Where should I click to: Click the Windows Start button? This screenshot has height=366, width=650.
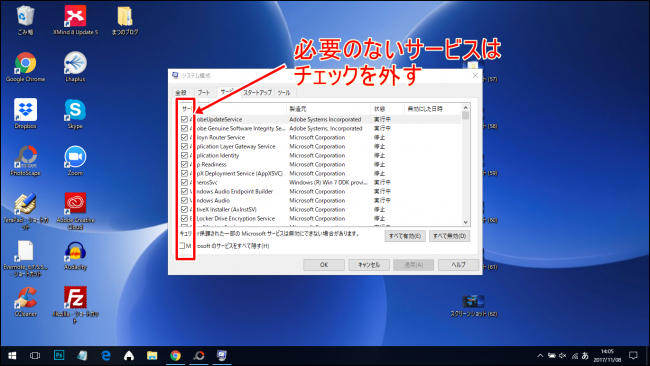click(x=12, y=356)
